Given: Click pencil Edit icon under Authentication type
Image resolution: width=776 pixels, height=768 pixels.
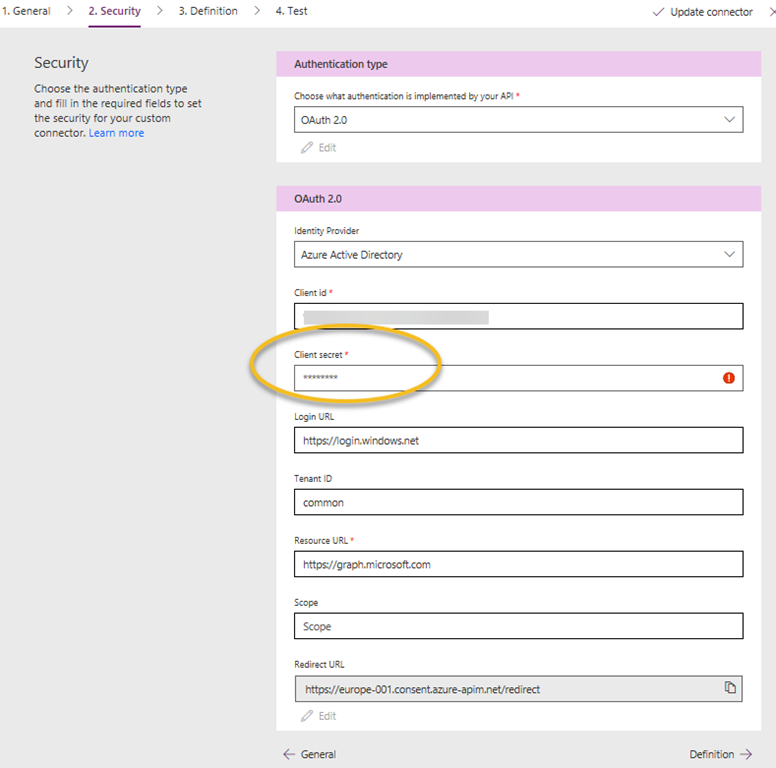Looking at the screenshot, I should 307,147.
